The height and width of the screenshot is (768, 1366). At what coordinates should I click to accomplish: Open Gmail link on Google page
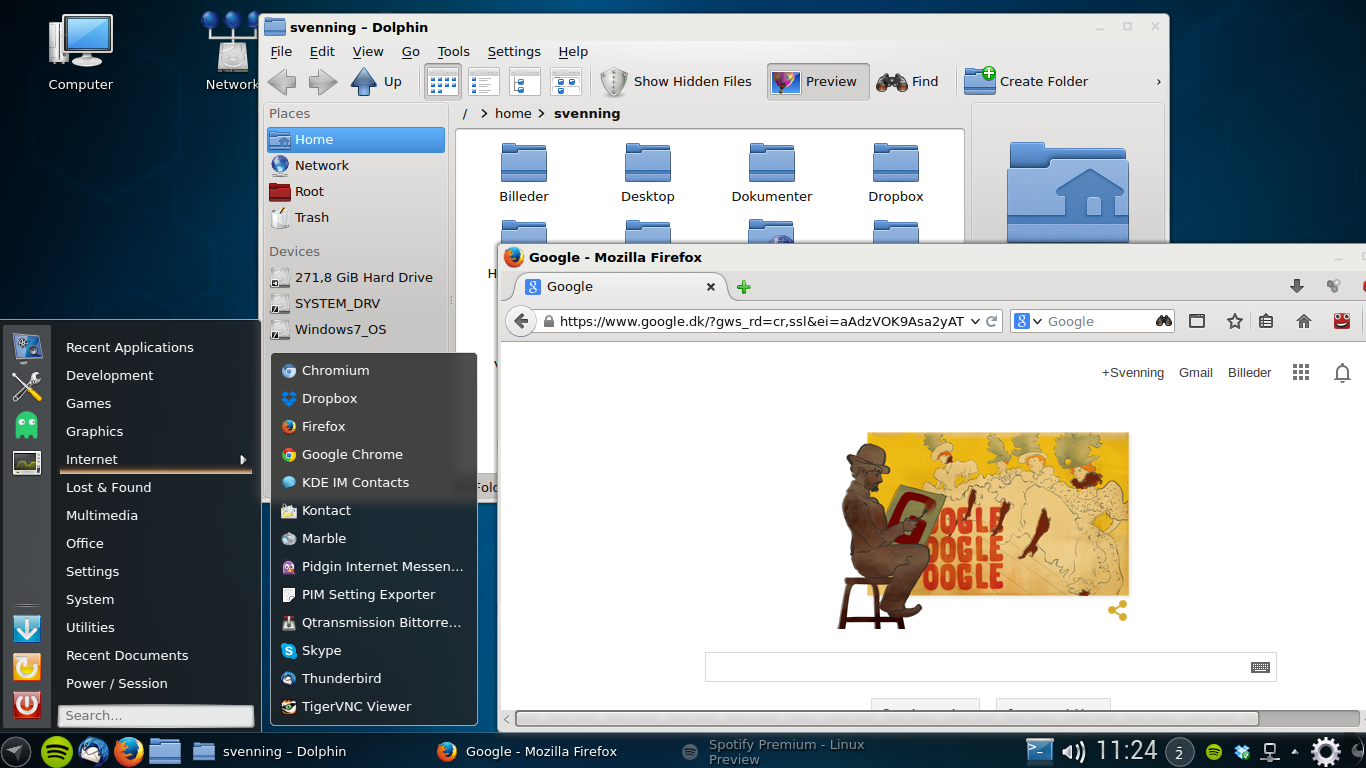(x=1195, y=373)
